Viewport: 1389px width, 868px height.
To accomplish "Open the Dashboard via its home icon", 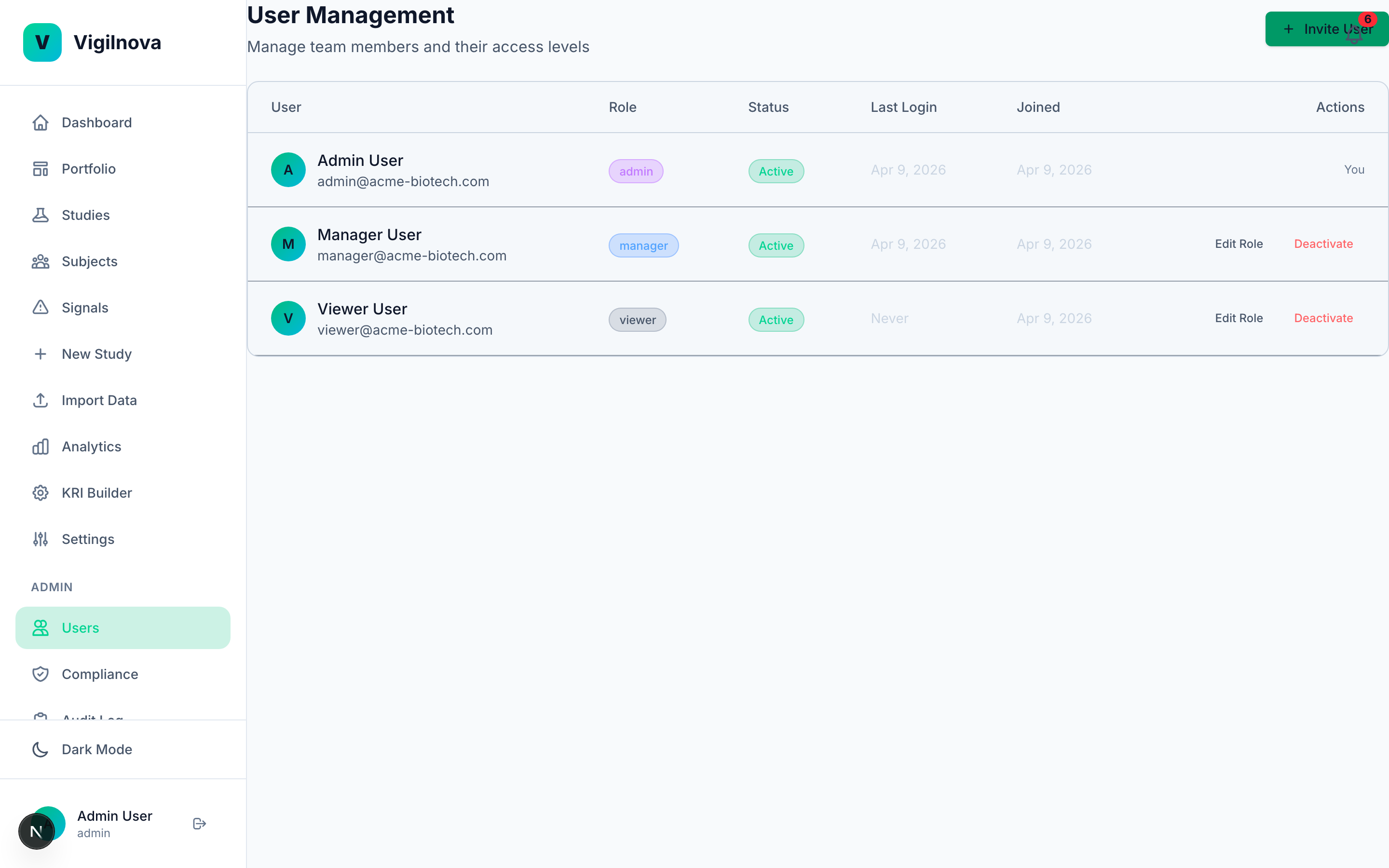I will (40, 122).
